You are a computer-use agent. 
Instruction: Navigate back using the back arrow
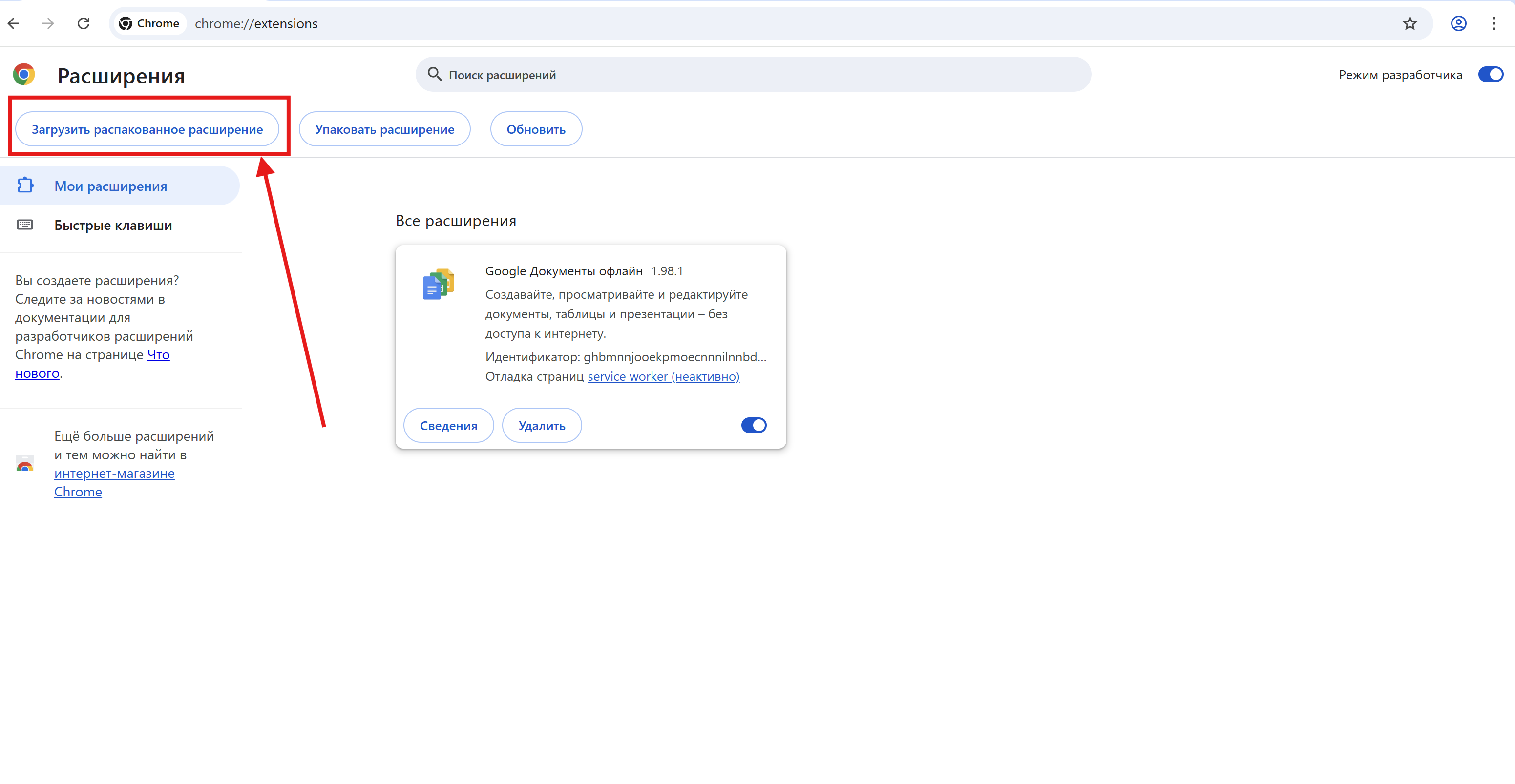pyautogui.click(x=14, y=23)
